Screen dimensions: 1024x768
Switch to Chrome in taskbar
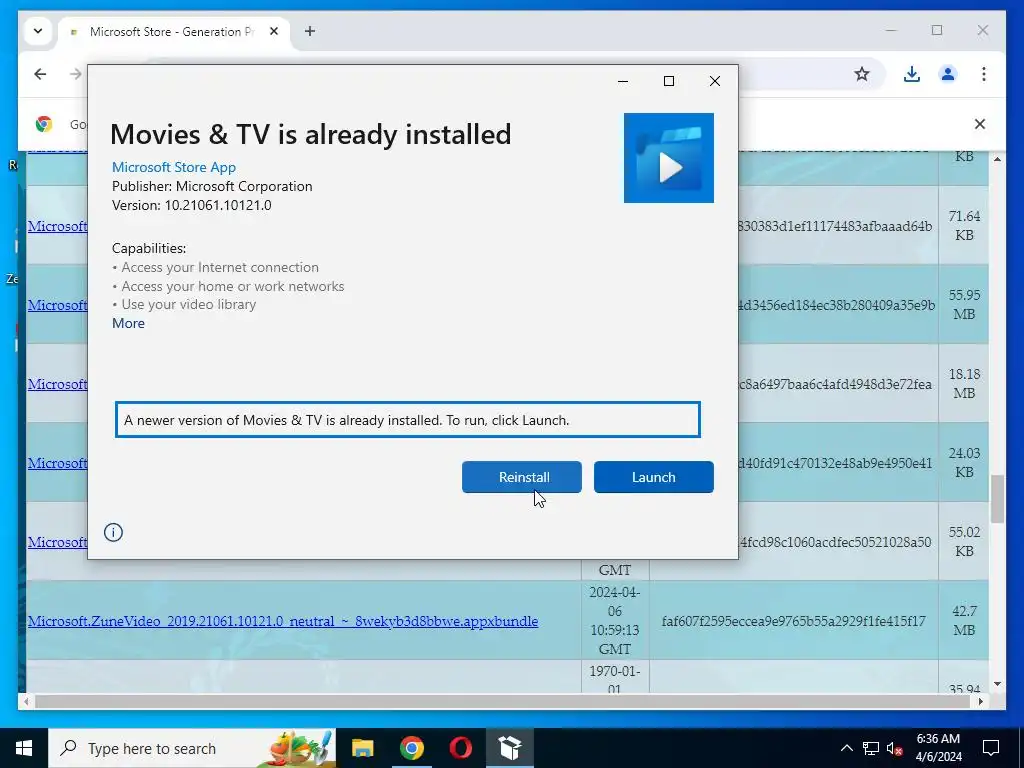pos(411,748)
